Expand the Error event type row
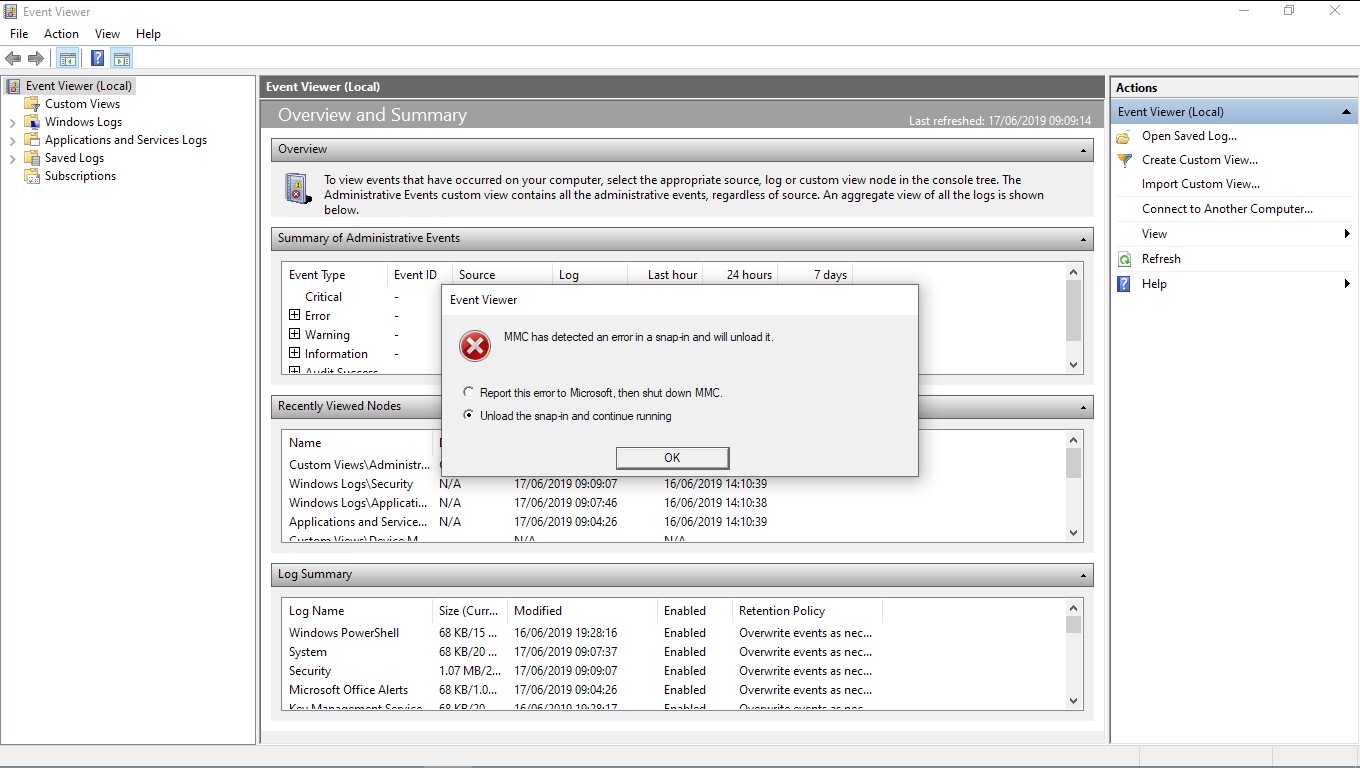Viewport: 1360px width, 768px height. tap(295, 315)
